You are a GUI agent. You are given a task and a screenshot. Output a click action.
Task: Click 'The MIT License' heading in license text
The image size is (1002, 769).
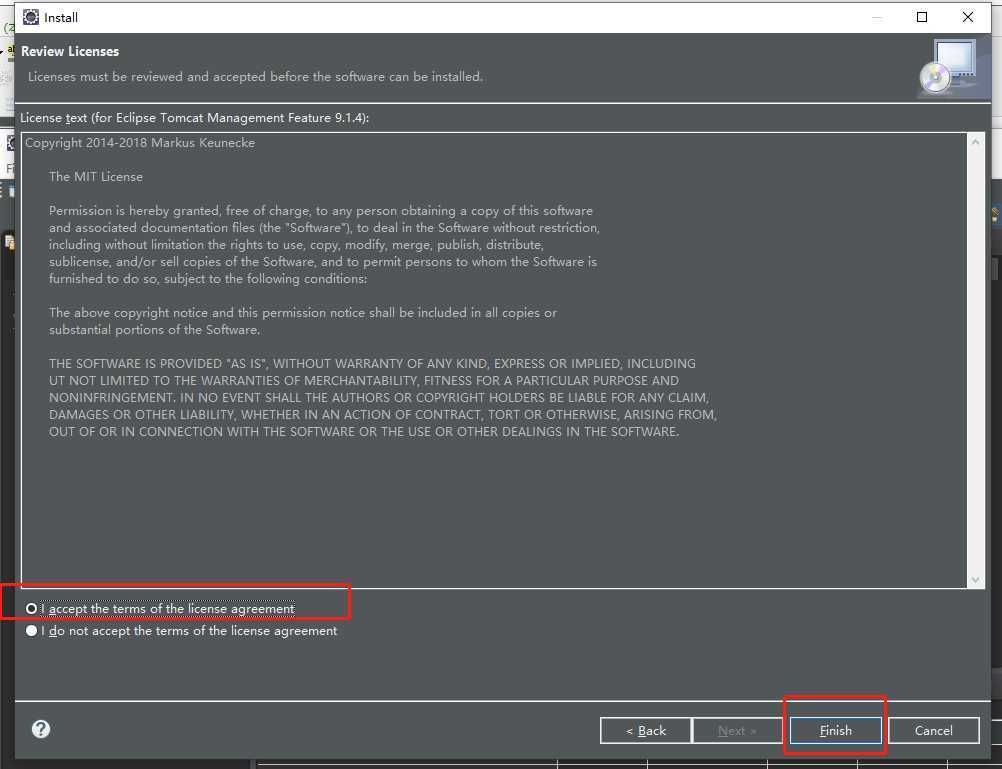click(96, 177)
